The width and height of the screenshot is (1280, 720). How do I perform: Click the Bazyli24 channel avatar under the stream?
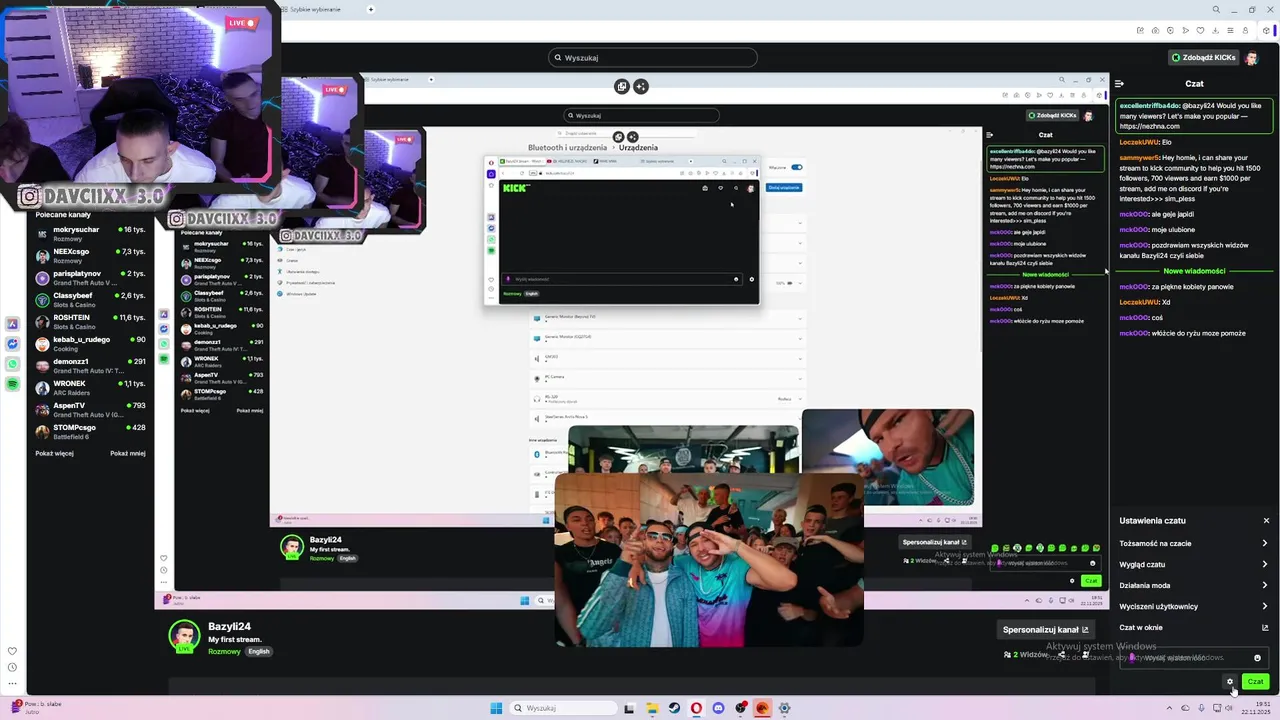184,636
